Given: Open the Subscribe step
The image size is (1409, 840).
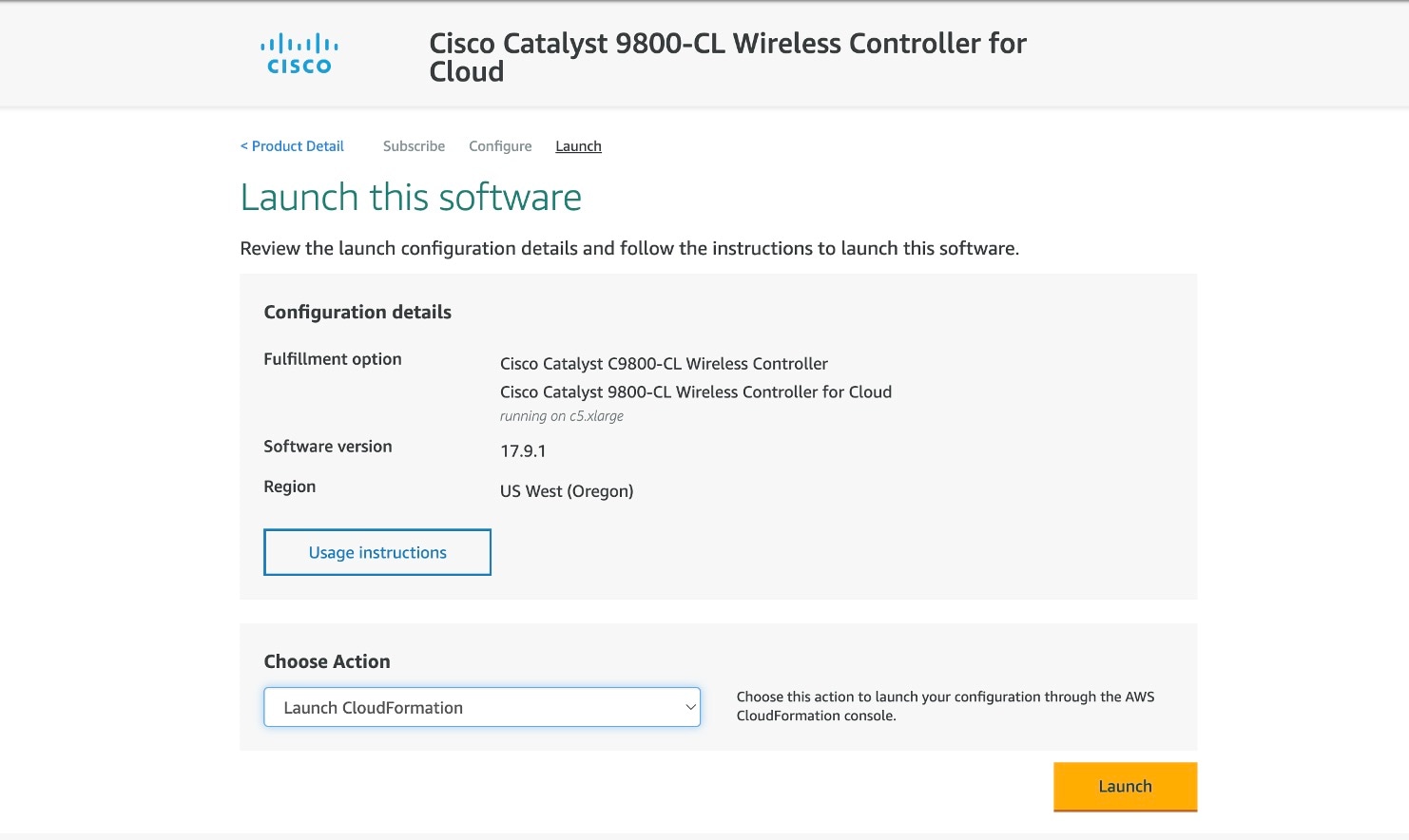Looking at the screenshot, I should pyautogui.click(x=414, y=146).
